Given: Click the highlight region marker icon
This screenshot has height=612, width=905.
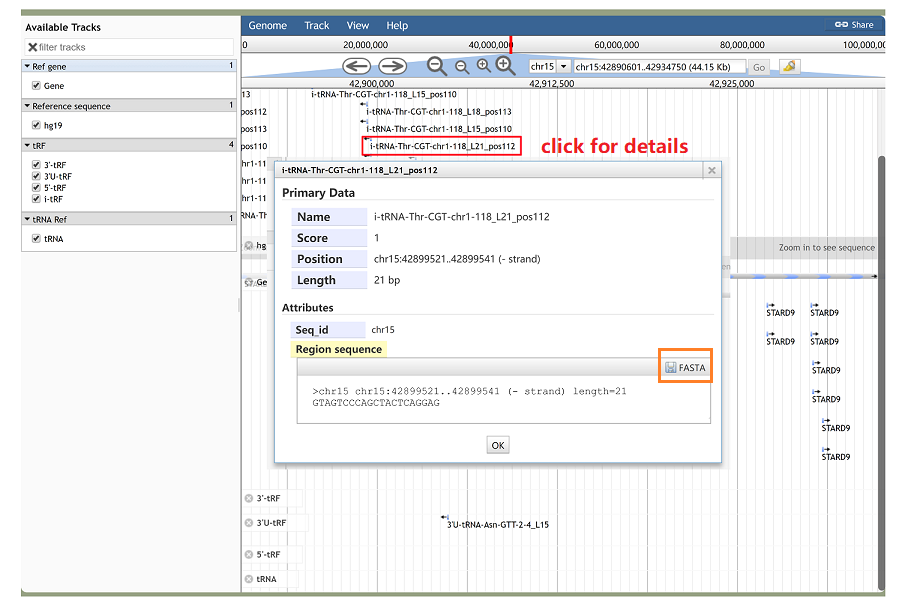Looking at the screenshot, I should click(789, 66).
